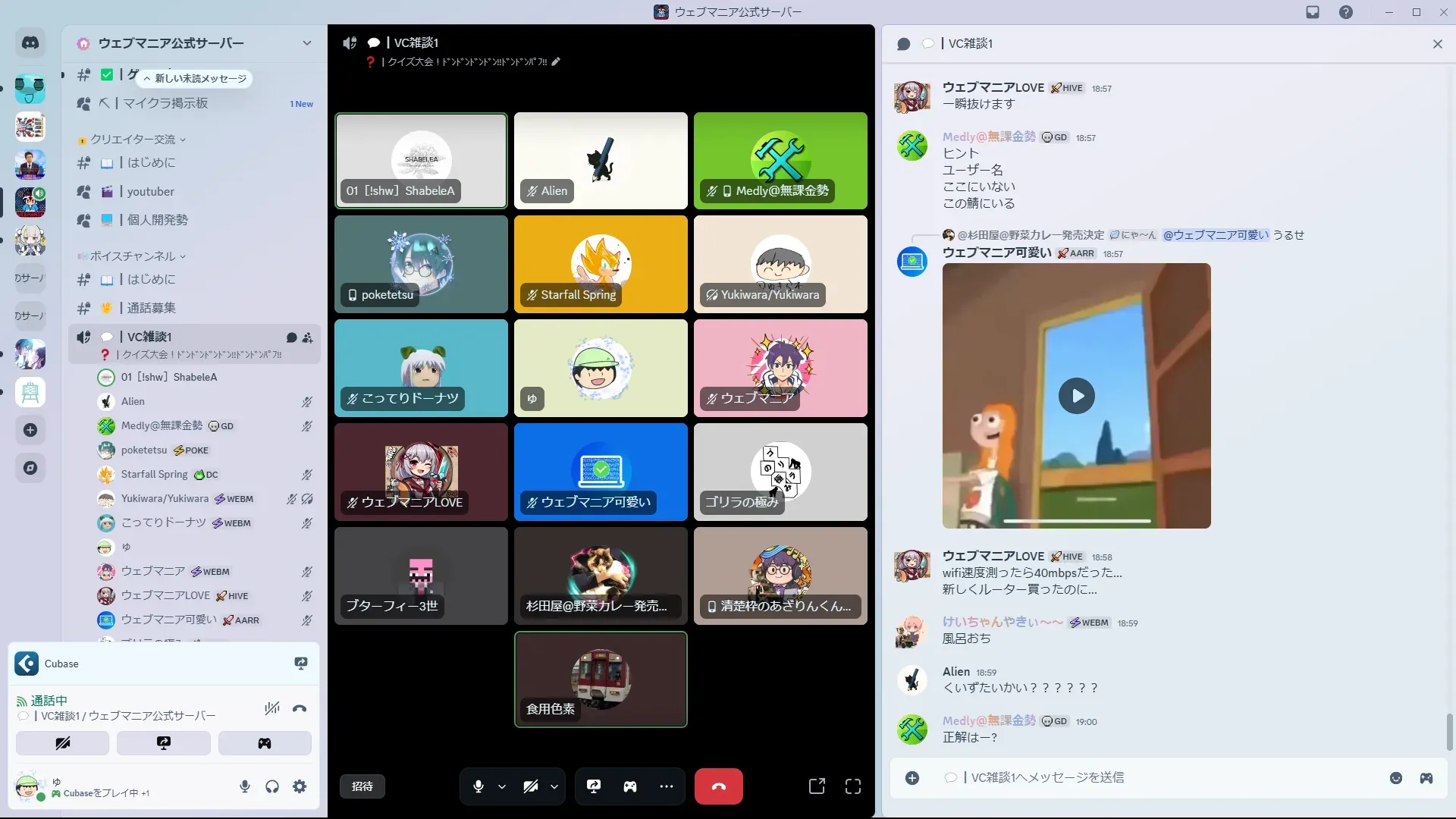
Task: Toggle headphone deafen in user panel
Action: (272, 786)
